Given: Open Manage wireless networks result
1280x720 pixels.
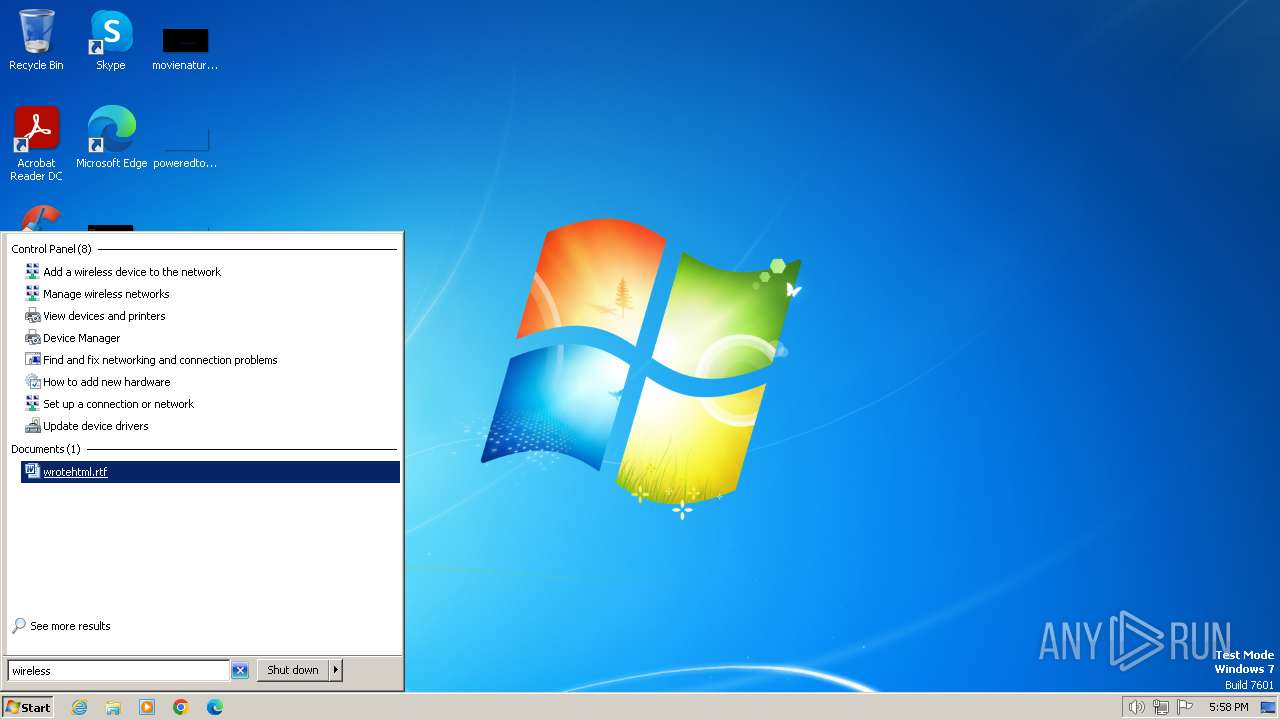Looking at the screenshot, I should pos(211,294).
